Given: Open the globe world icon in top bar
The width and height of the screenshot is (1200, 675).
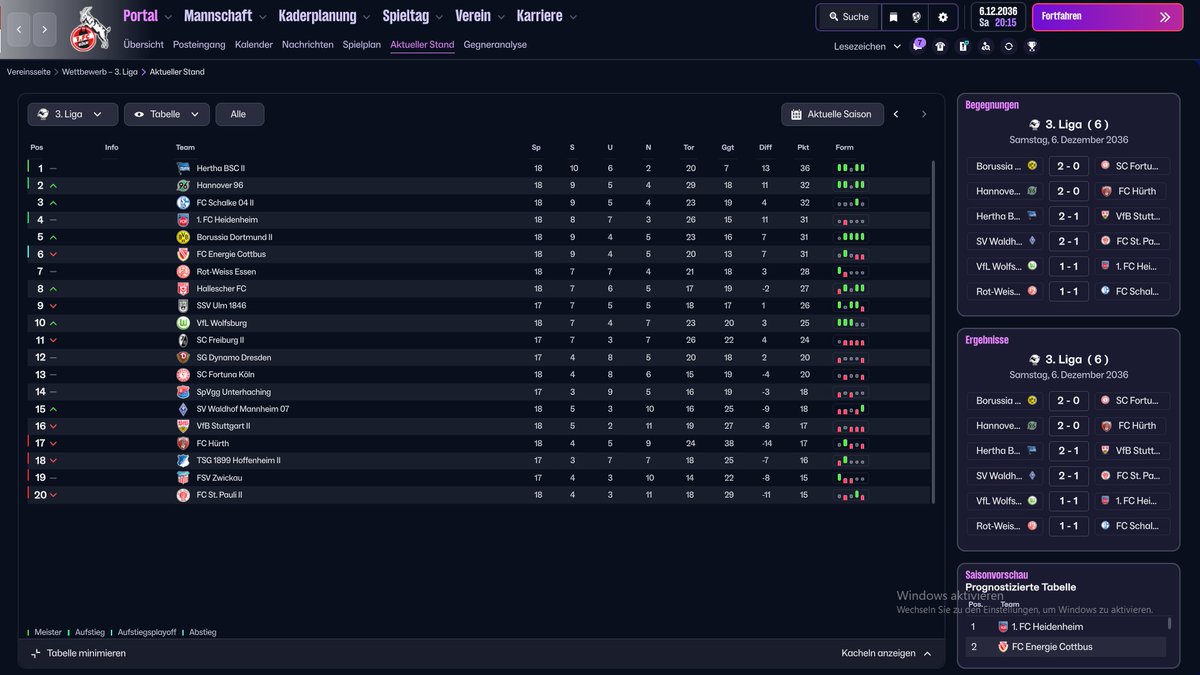Looking at the screenshot, I should point(917,17).
